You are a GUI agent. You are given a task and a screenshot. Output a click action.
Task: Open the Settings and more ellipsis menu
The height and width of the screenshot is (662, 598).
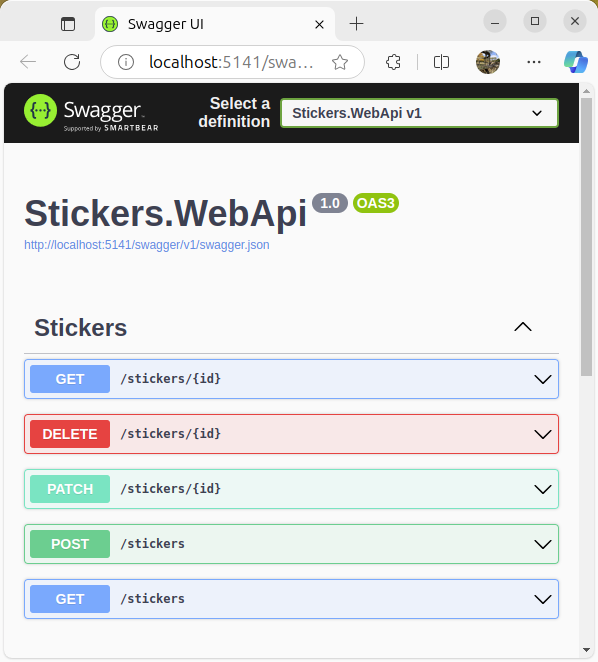click(534, 62)
